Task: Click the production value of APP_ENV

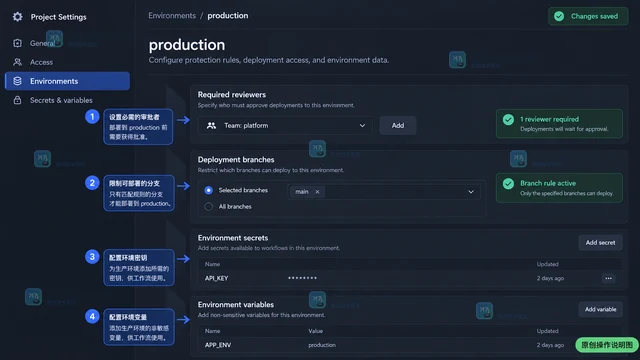Action: click(x=322, y=345)
